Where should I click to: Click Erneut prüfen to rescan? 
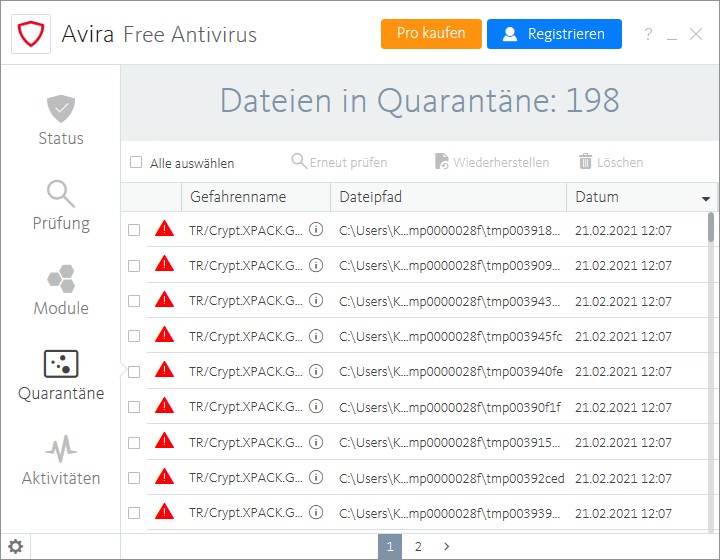339,162
